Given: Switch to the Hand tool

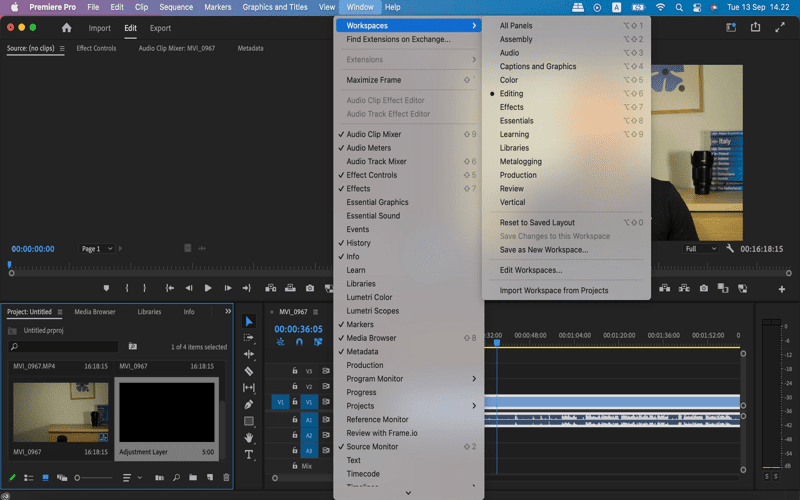Looking at the screenshot, I should (249, 438).
